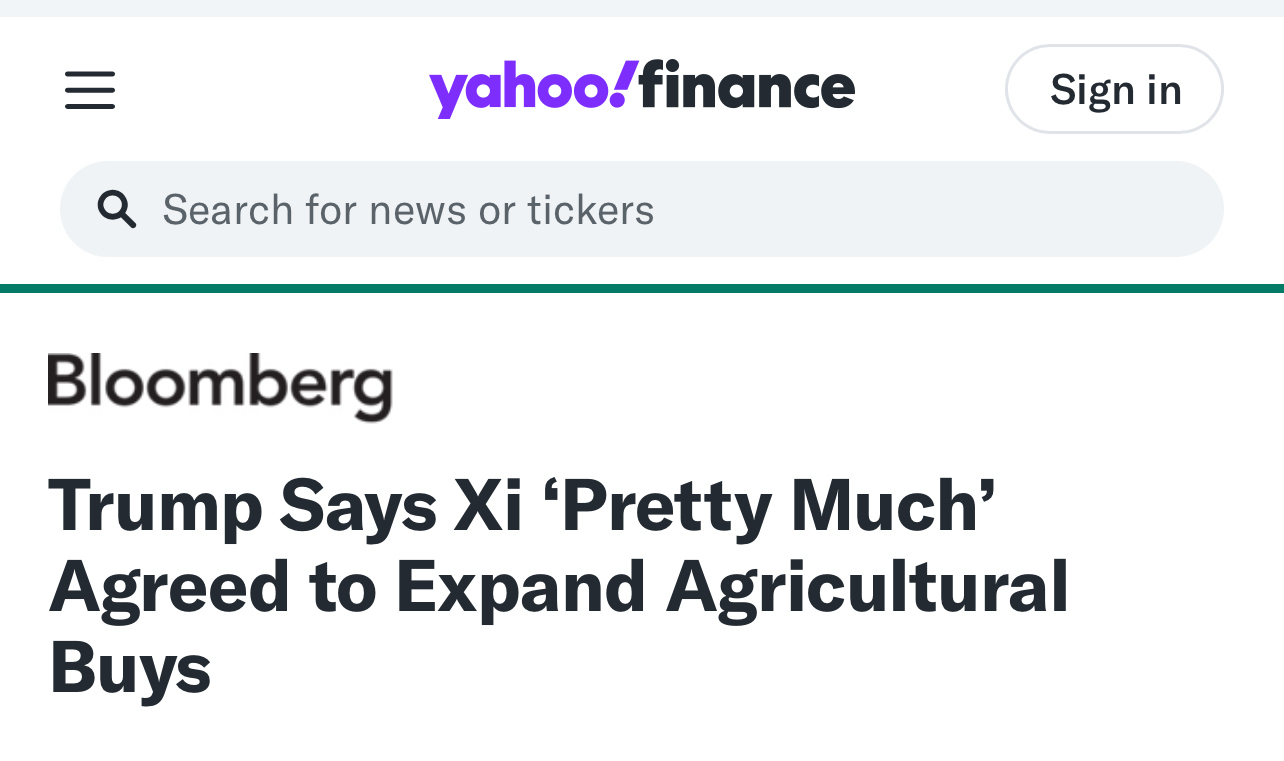Click the magnifying glass search icon

click(117, 210)
